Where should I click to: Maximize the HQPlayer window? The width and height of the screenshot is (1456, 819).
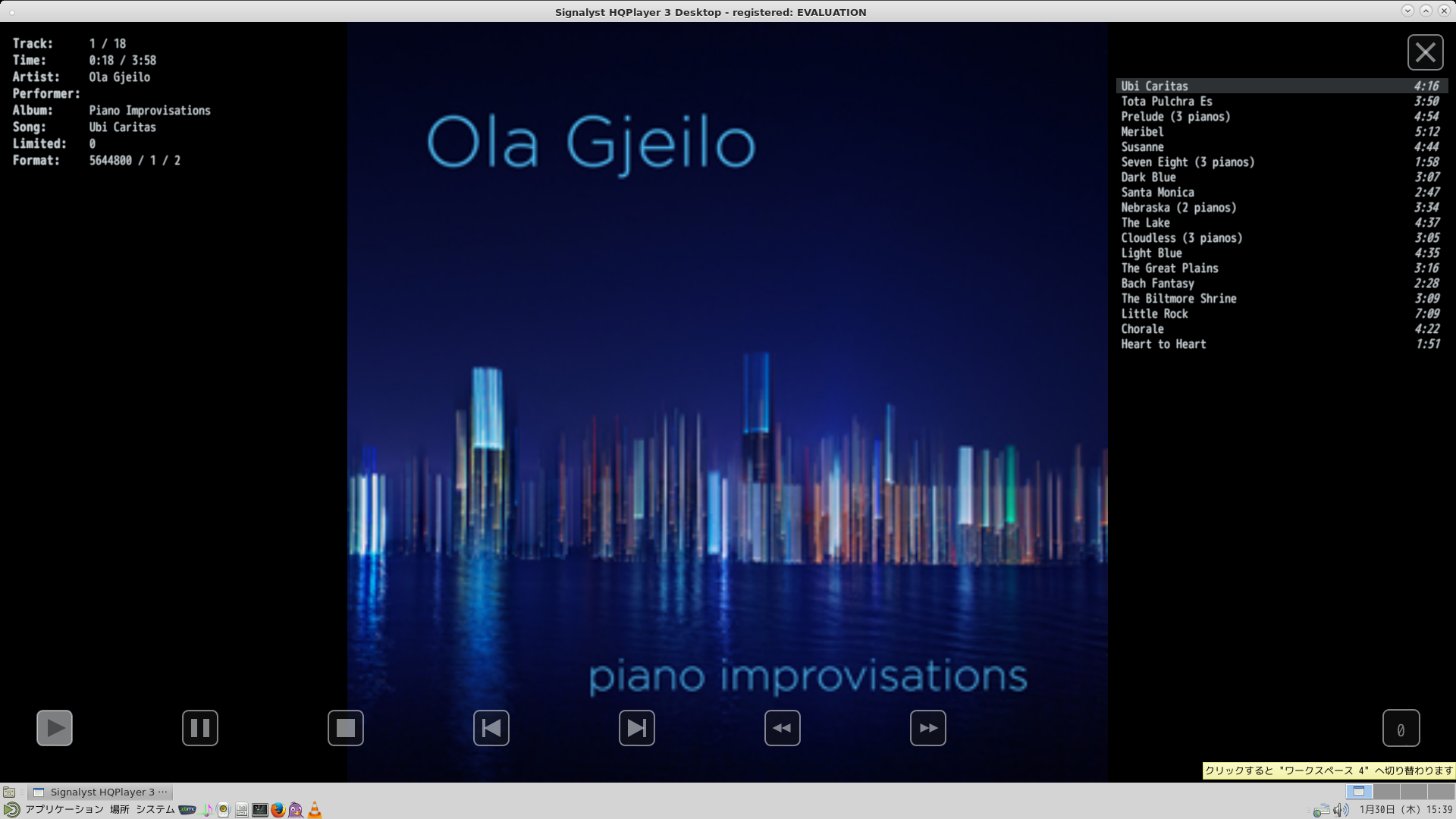[x=1426, y=11]
